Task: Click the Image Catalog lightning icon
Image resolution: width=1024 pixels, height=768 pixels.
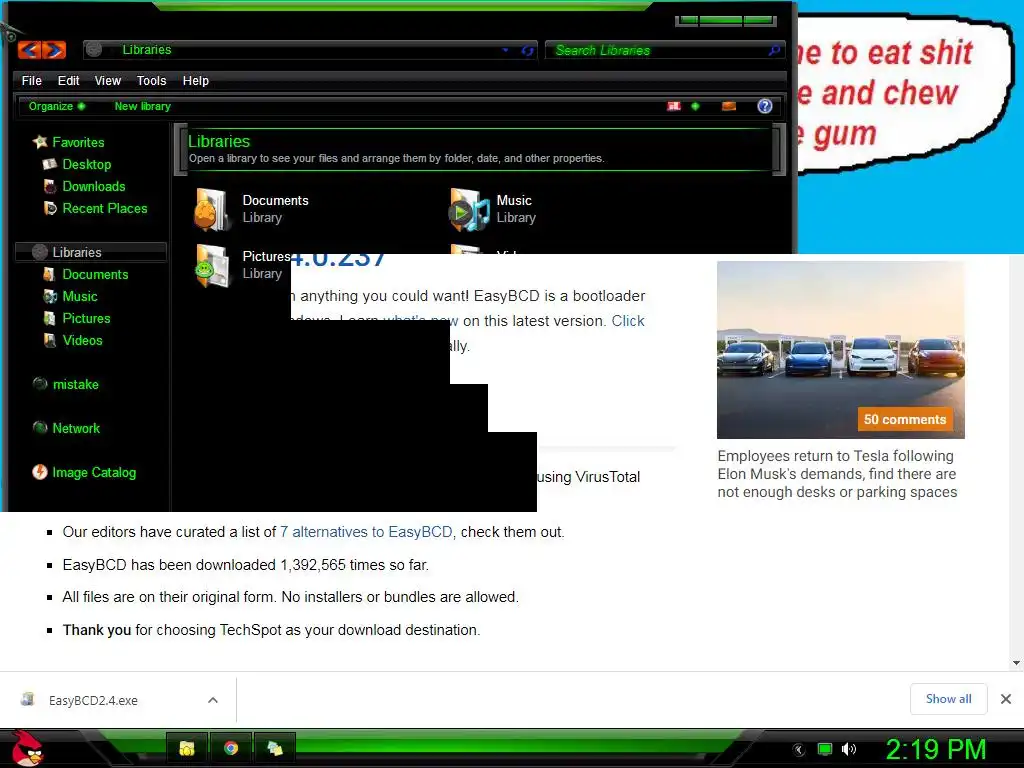Action: coord(39,472)
